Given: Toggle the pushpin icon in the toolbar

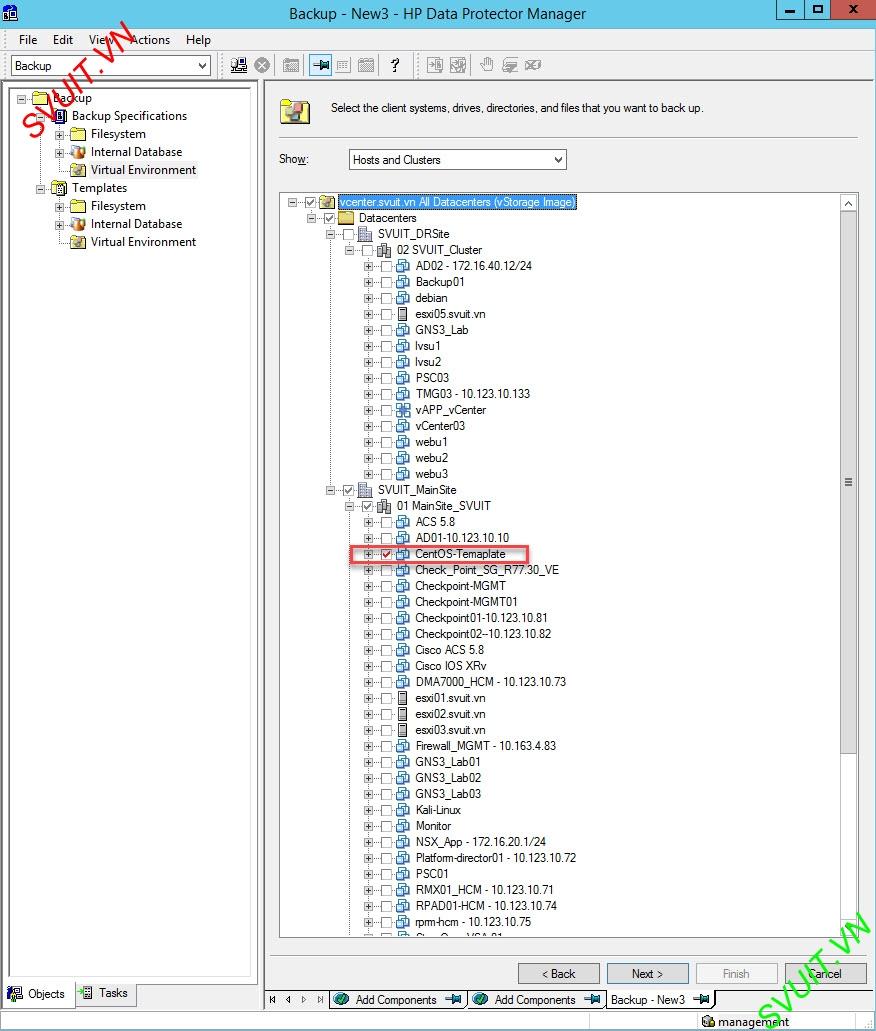Looking at the screenshot, I should coord(320,65).
